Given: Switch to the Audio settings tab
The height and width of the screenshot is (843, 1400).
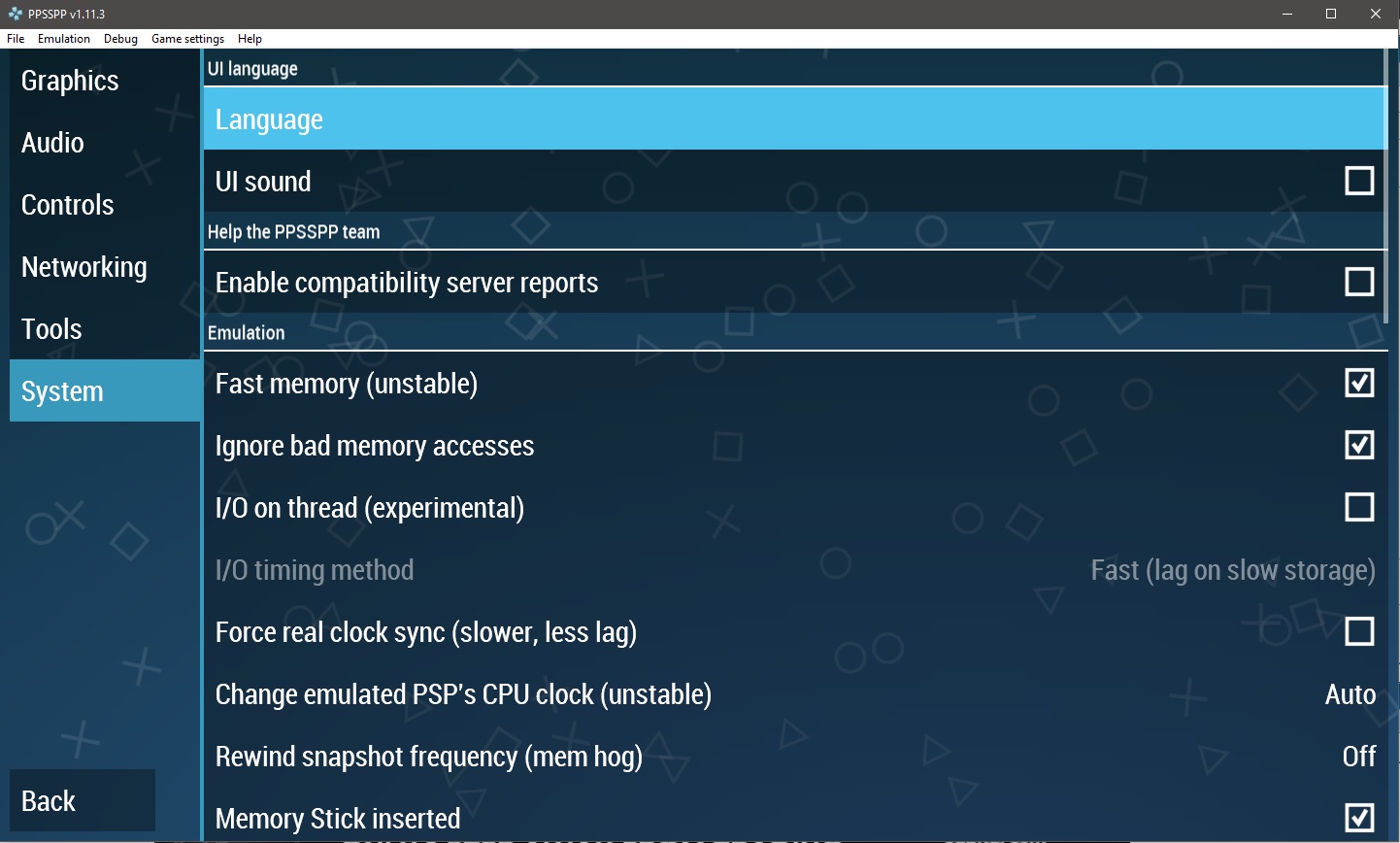Looking at the screenshot, I should (x=53, y=143).
